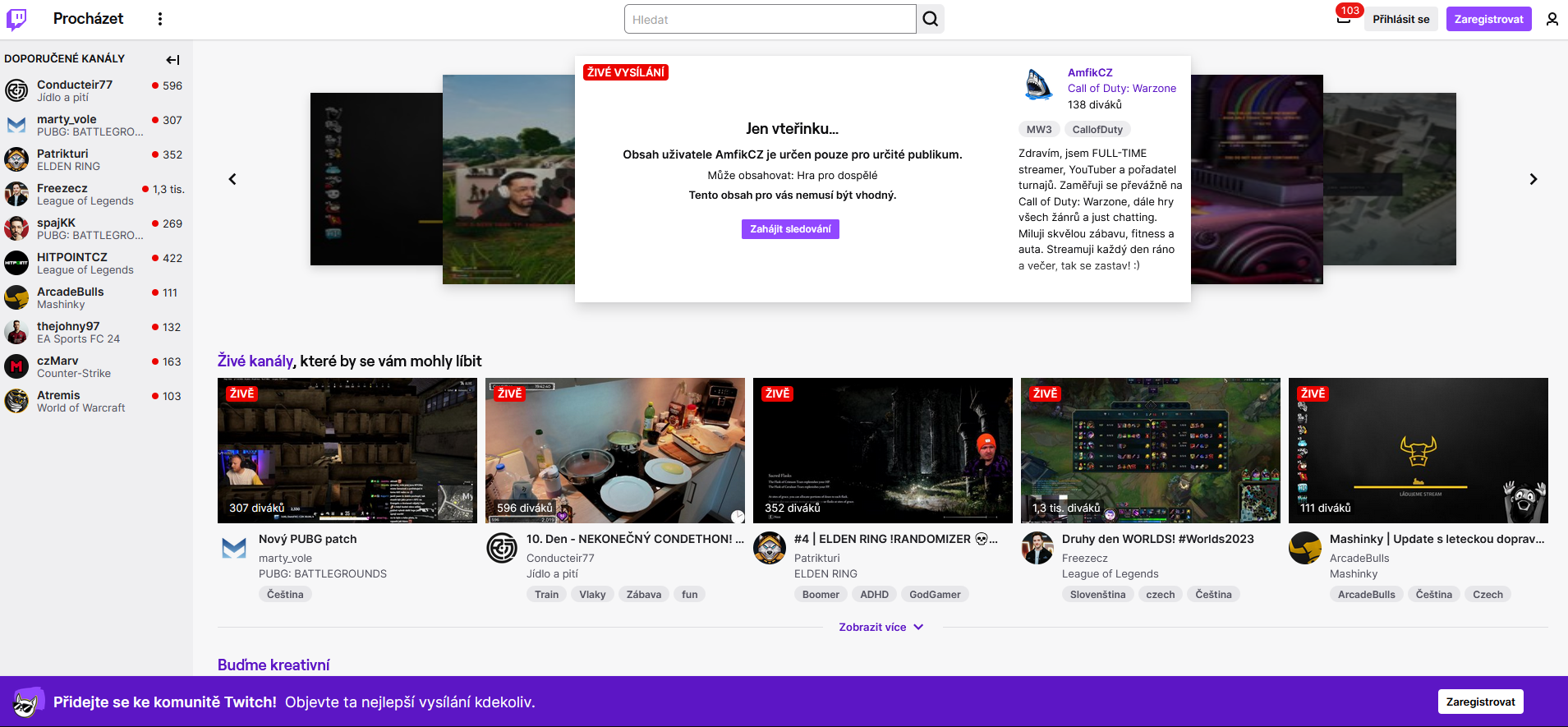
Task: Click the Slovenština tag
Action: click(1097, 594)
